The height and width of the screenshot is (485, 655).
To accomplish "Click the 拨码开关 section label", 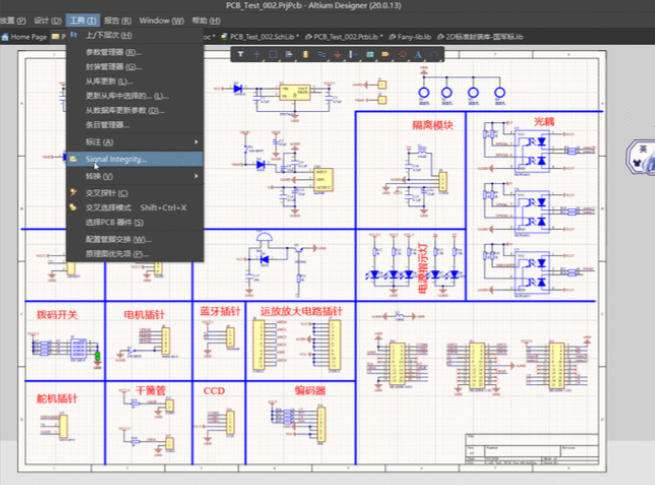I will [x=57, y=315].
